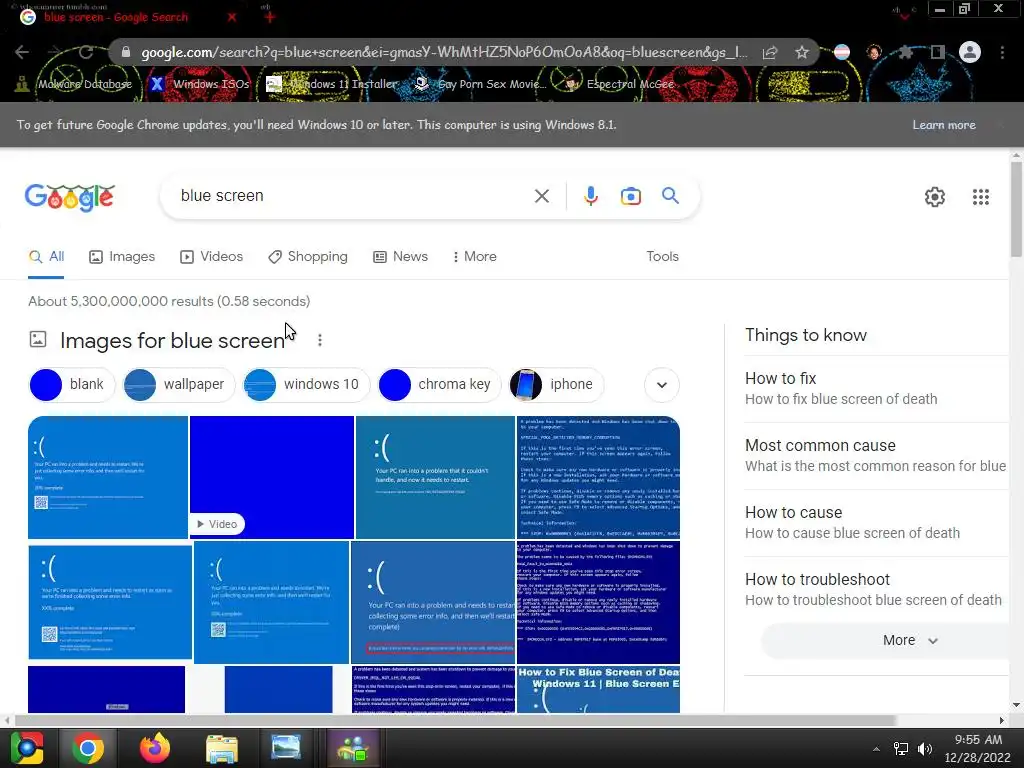This screenshot has width=1024, height=768.
Task: Open File Explorer from the taskbar
Action: point(222,748)
